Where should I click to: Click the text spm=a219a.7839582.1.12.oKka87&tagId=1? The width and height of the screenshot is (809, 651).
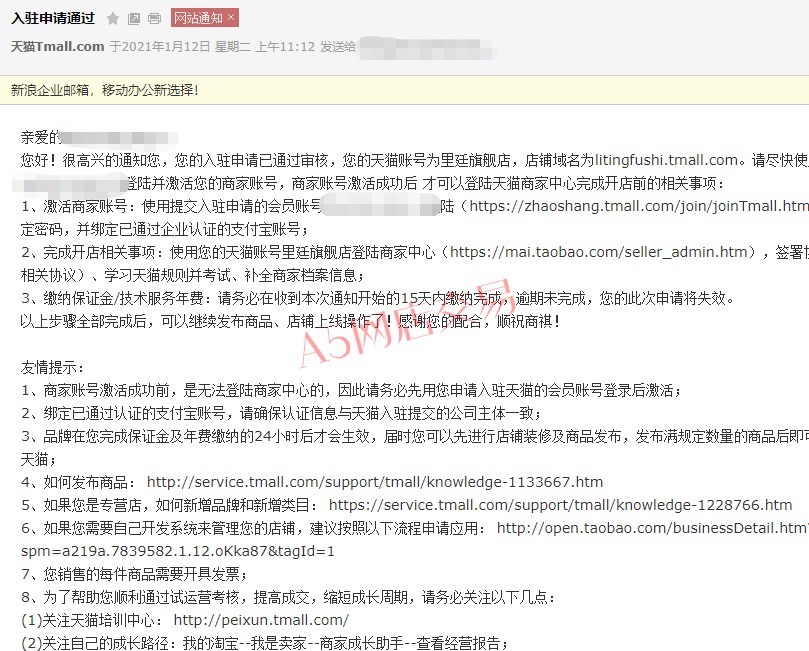pos(177,551)
